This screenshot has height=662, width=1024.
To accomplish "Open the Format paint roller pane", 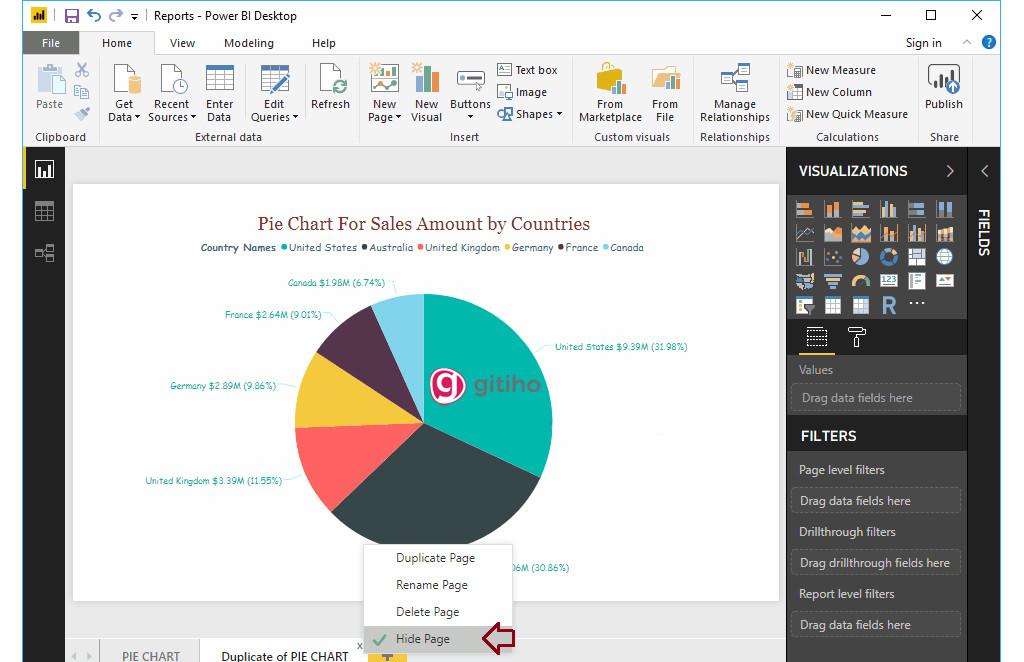I will pyautogui.click(x=856, y=337).
